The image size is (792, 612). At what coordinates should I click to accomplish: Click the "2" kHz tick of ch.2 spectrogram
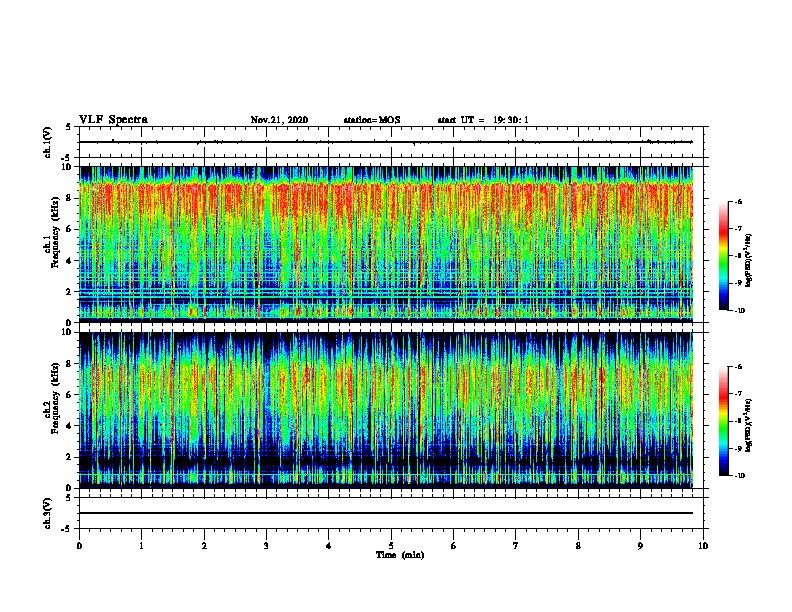point(69,457)
